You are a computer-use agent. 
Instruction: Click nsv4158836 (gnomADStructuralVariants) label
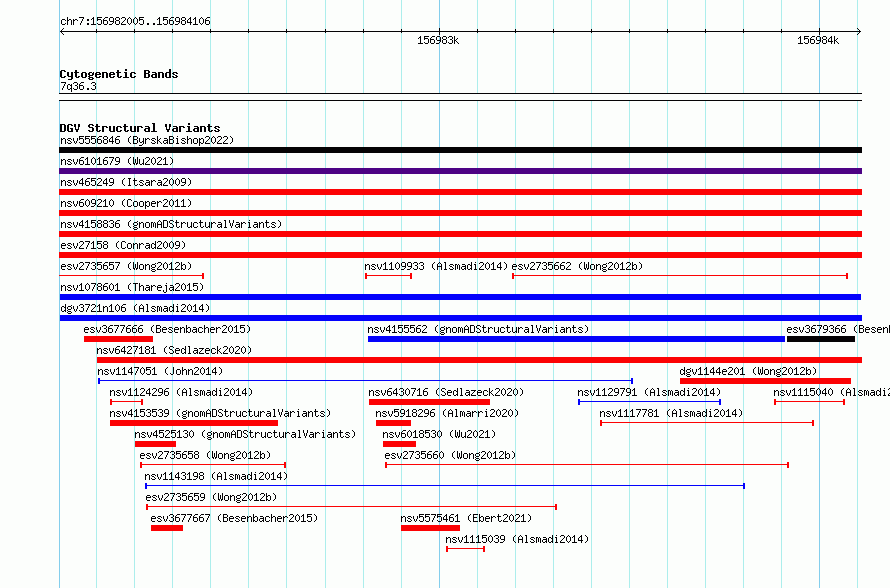coord(171,224)
